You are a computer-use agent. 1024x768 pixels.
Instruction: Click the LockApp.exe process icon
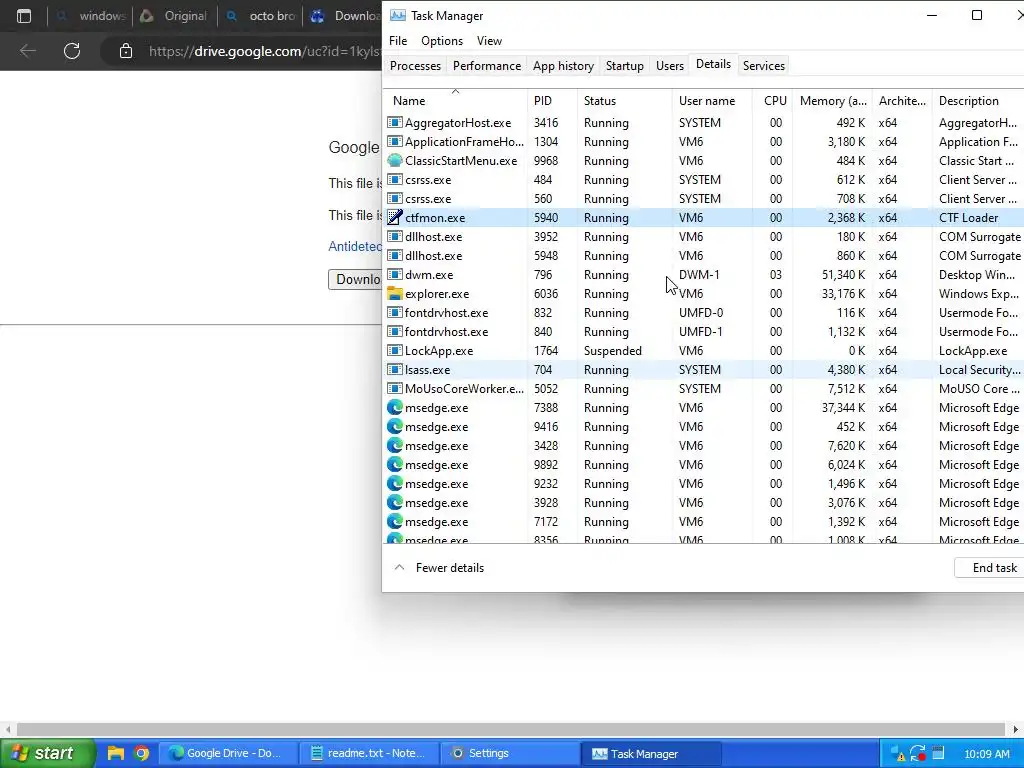pyautogui.click(x=394, y=351)
